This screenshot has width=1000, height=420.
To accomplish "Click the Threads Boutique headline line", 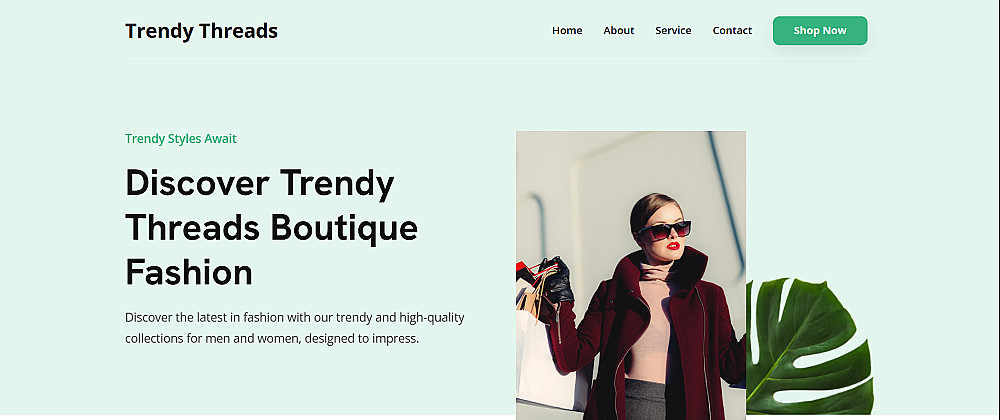I will pyautogui.click(x=272, y=228).
